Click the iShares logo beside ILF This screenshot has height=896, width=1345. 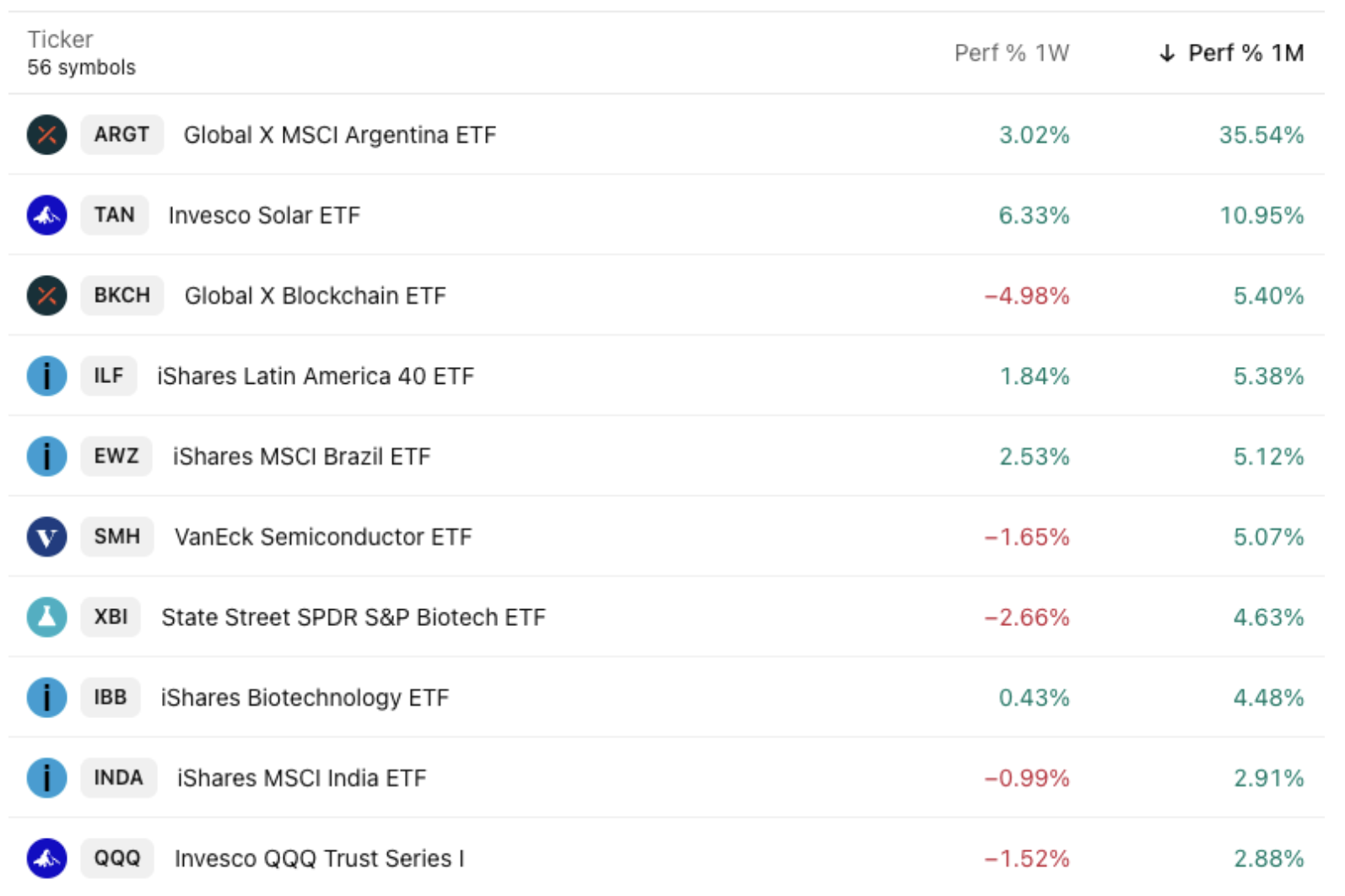pos(46,375)
